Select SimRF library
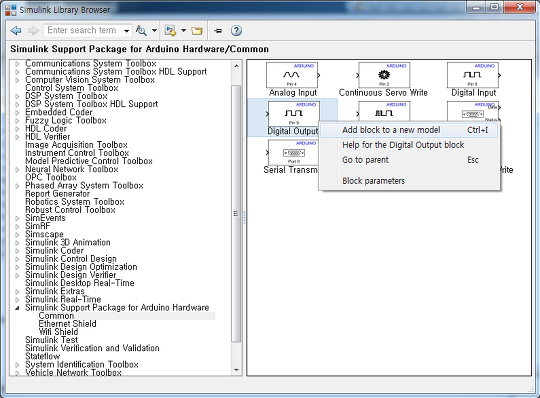This screenshot has width=540, height=398. point(38,227)
